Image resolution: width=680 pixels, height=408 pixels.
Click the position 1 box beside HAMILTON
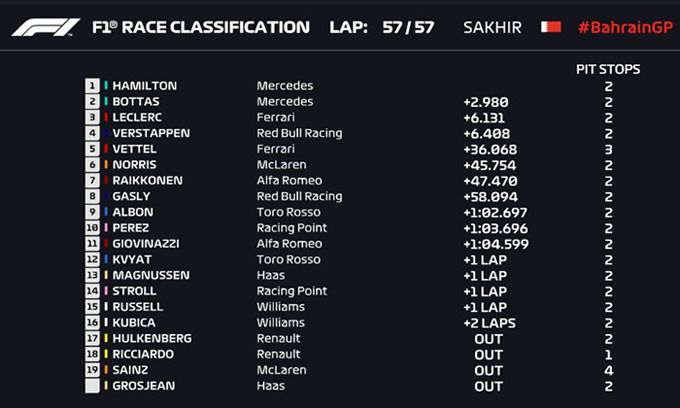pos(92,86)
